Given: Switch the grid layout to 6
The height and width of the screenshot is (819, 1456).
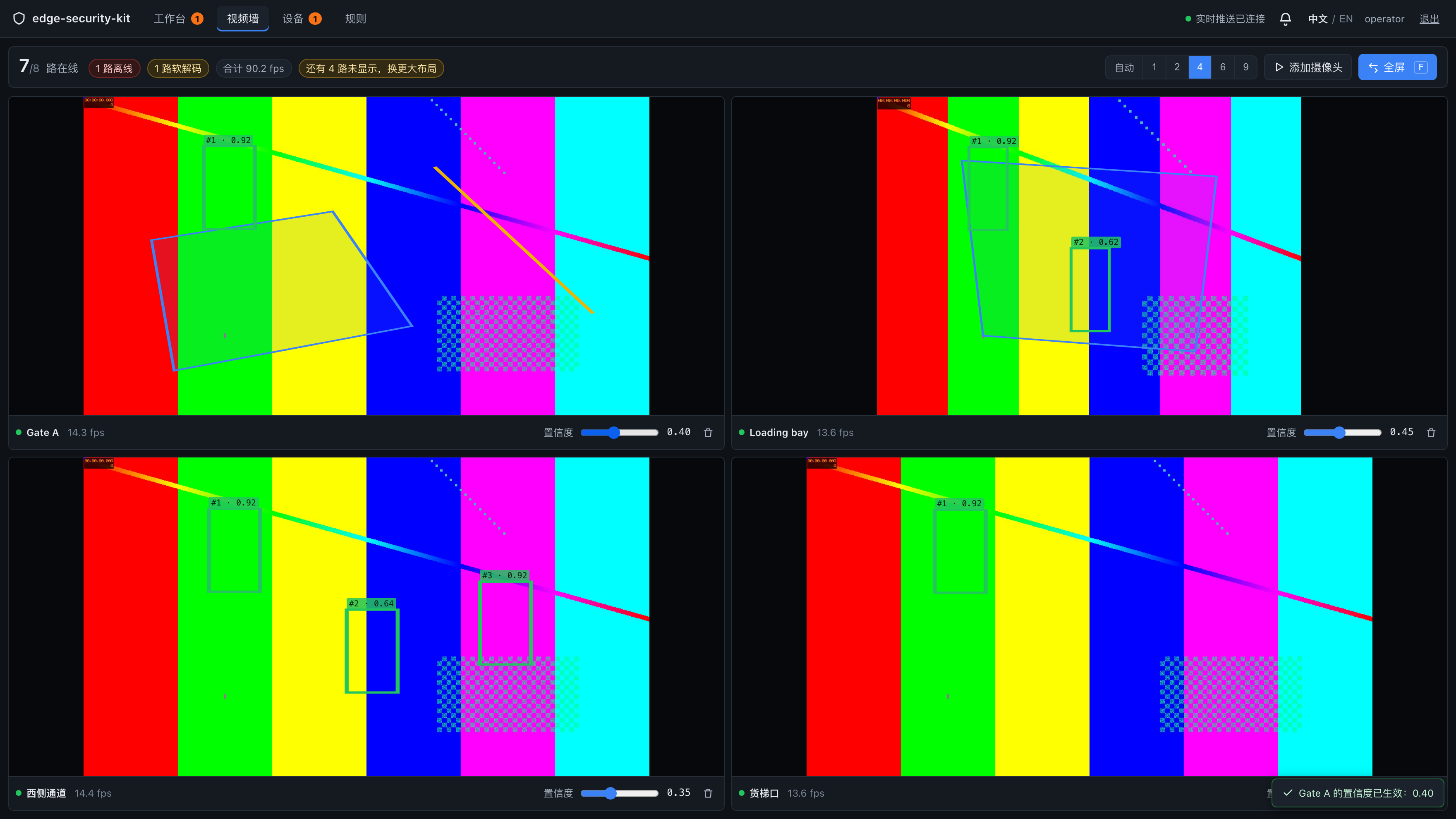Looking at the screenshot, I should coord(1223,67).
